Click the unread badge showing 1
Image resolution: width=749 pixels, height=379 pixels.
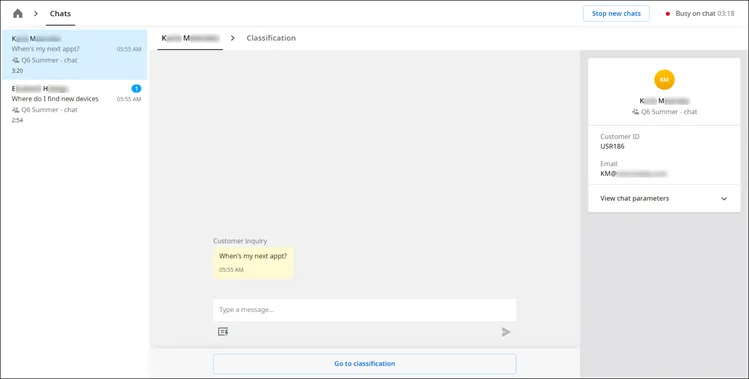pyautogui.click(x=136, y=88)
